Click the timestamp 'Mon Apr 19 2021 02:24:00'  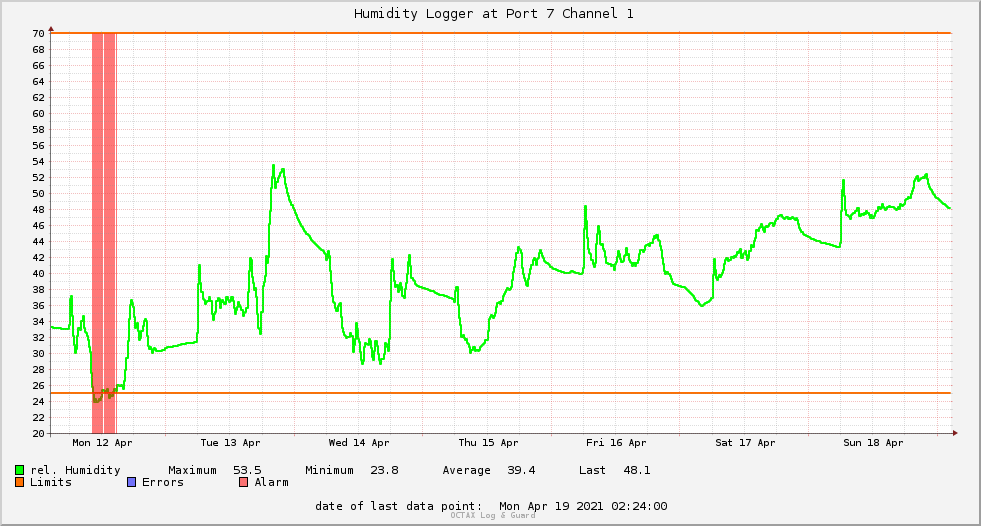click(583, 506)
